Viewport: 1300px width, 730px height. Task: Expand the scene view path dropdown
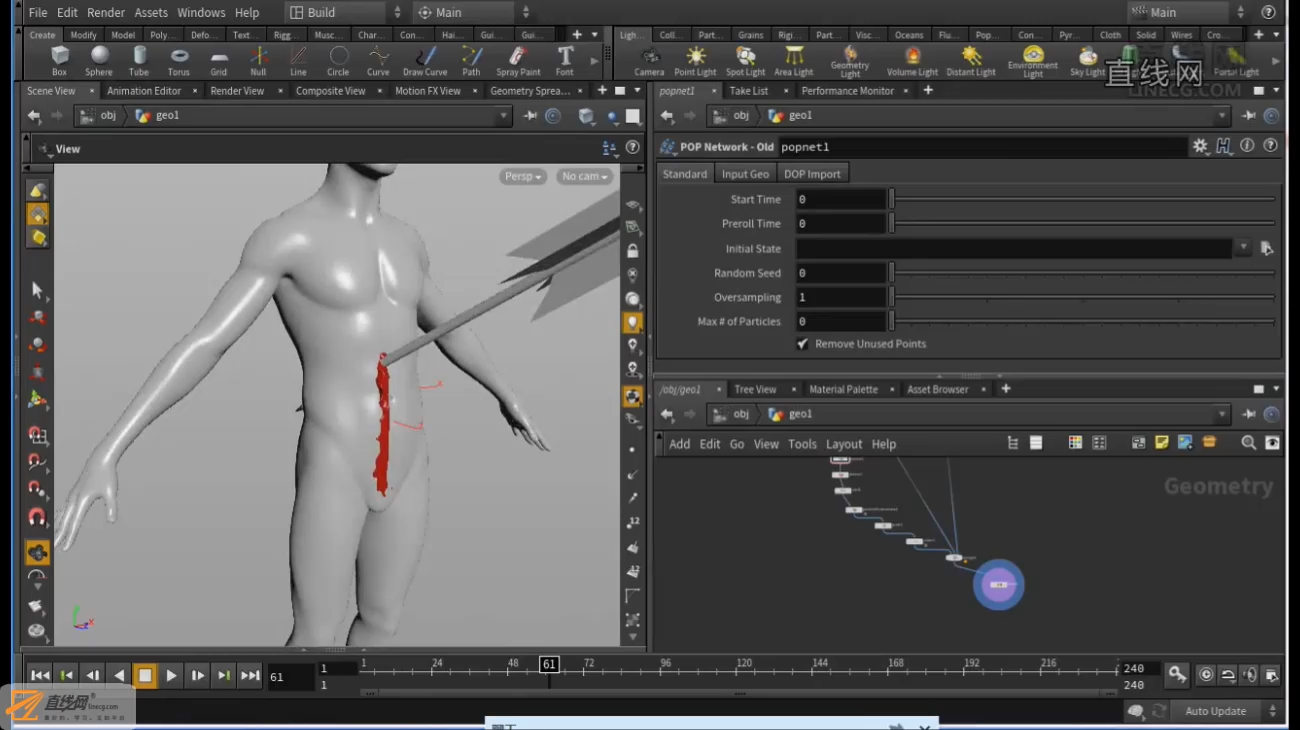coord(504,116)
